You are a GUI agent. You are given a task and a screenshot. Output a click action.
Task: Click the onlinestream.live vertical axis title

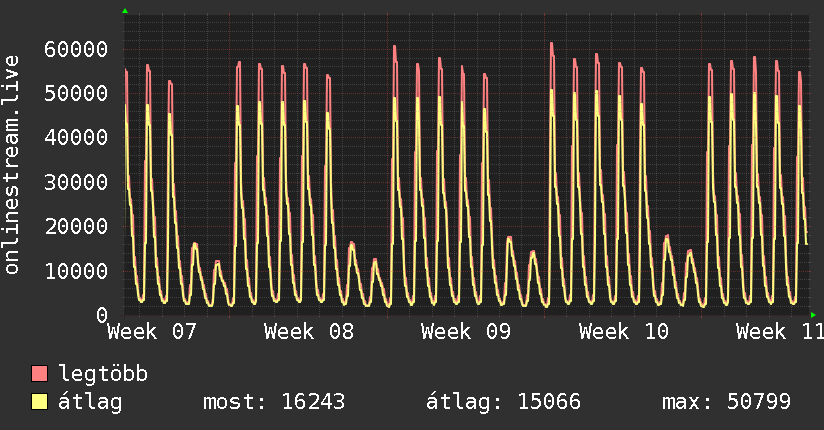pos(11,165)
